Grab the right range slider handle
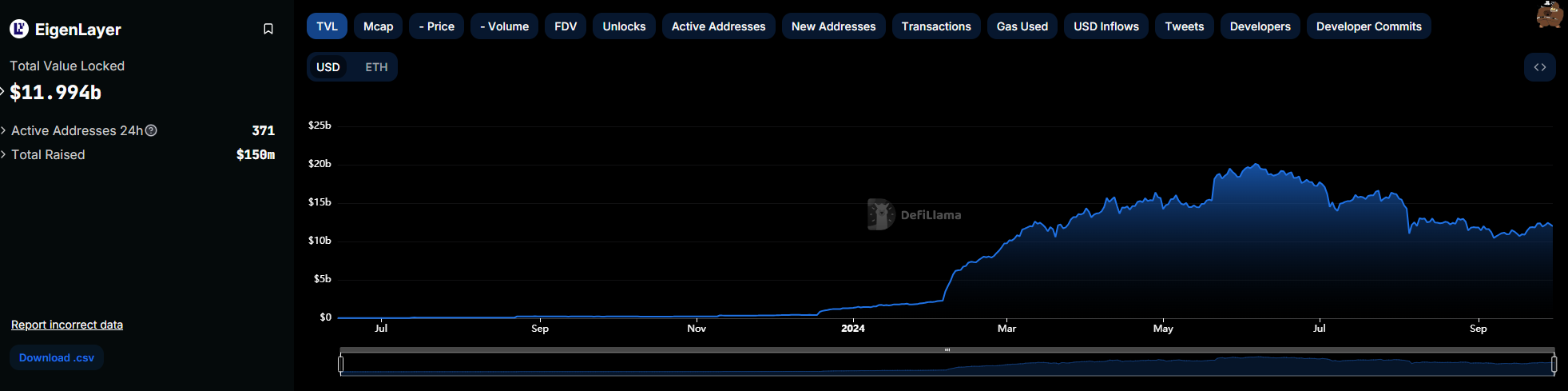1568x391 pixels. (1554, 364)
